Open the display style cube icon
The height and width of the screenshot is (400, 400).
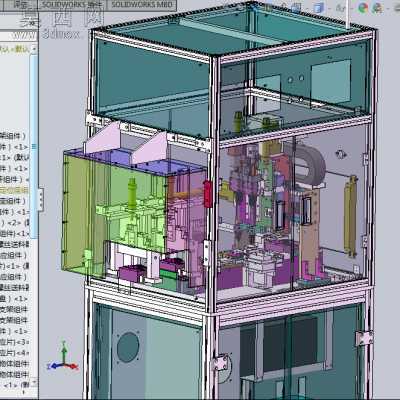click(x=319, y=7)
